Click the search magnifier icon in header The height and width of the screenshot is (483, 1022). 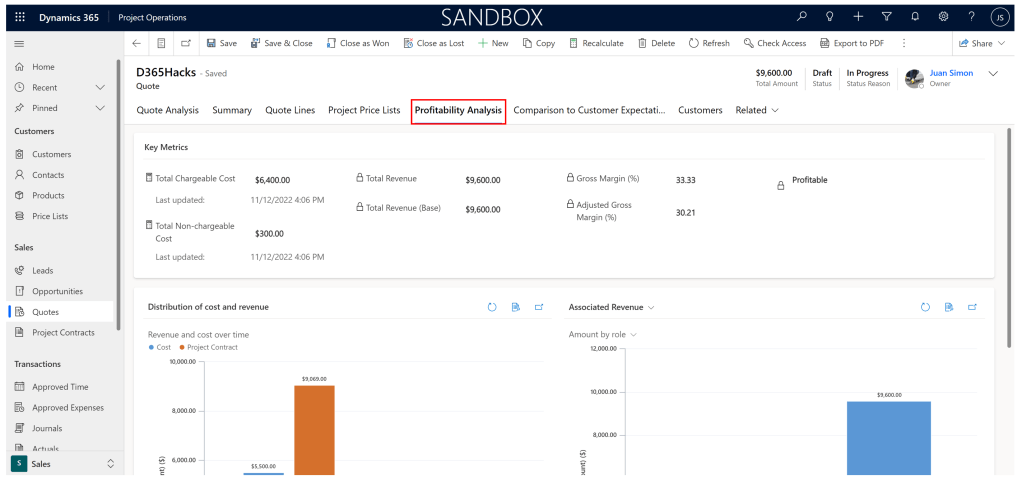point(801,17)
